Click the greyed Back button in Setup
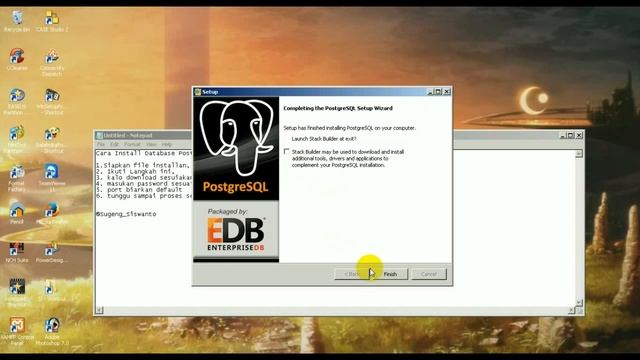 pos(352,274)
